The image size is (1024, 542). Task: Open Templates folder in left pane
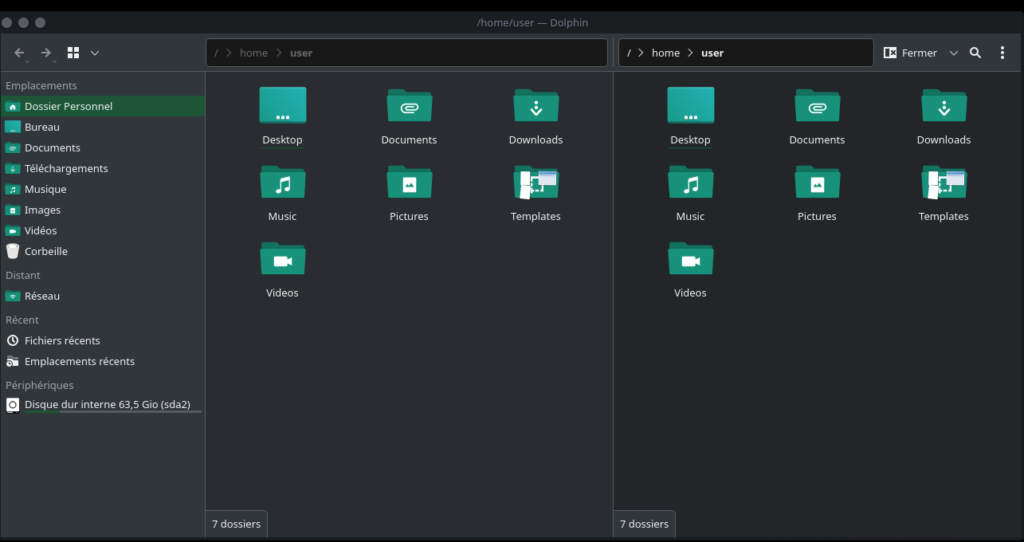[535, 192]
